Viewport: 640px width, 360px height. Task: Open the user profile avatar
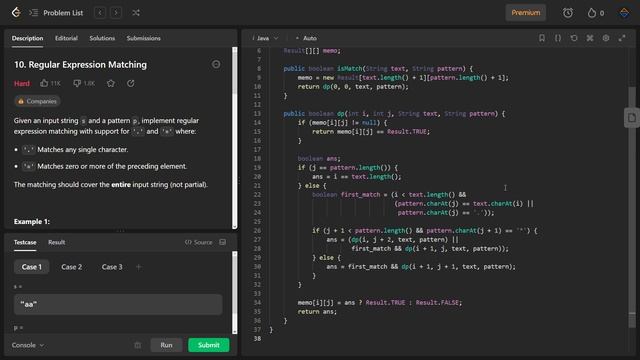click(x=624, y=13)
